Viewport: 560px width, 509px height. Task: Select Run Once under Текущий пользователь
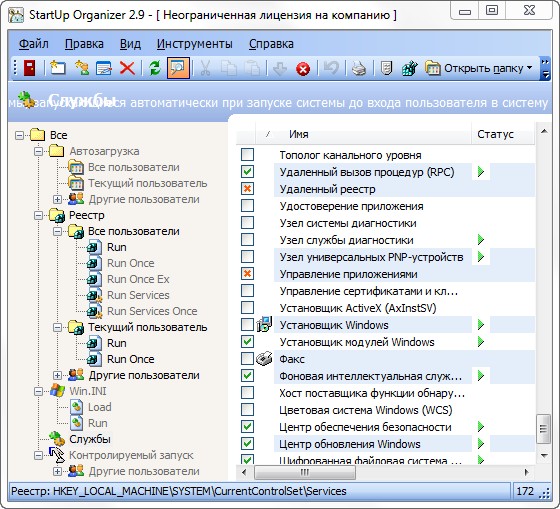[131, 359]
